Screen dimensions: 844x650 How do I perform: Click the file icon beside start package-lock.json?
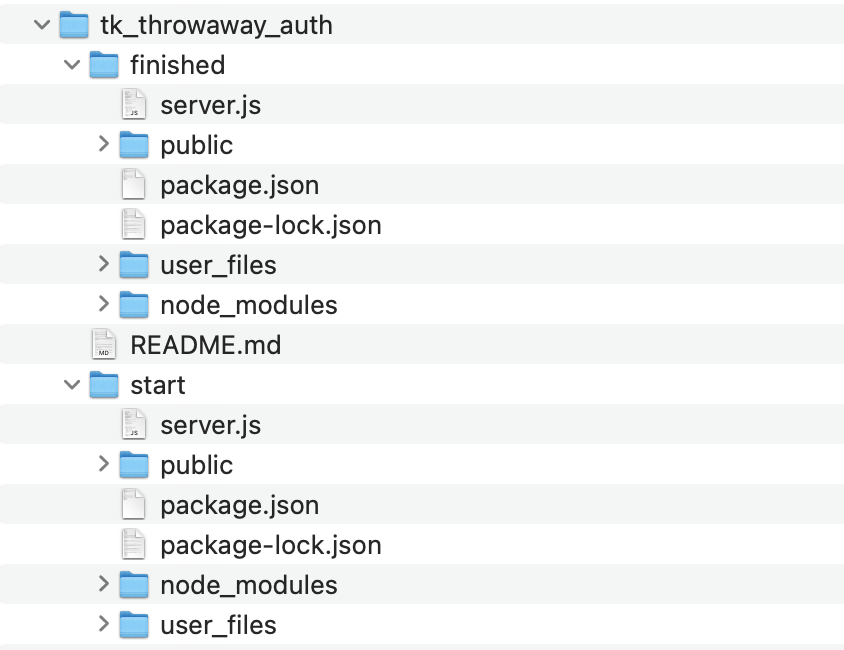(135, 544)
